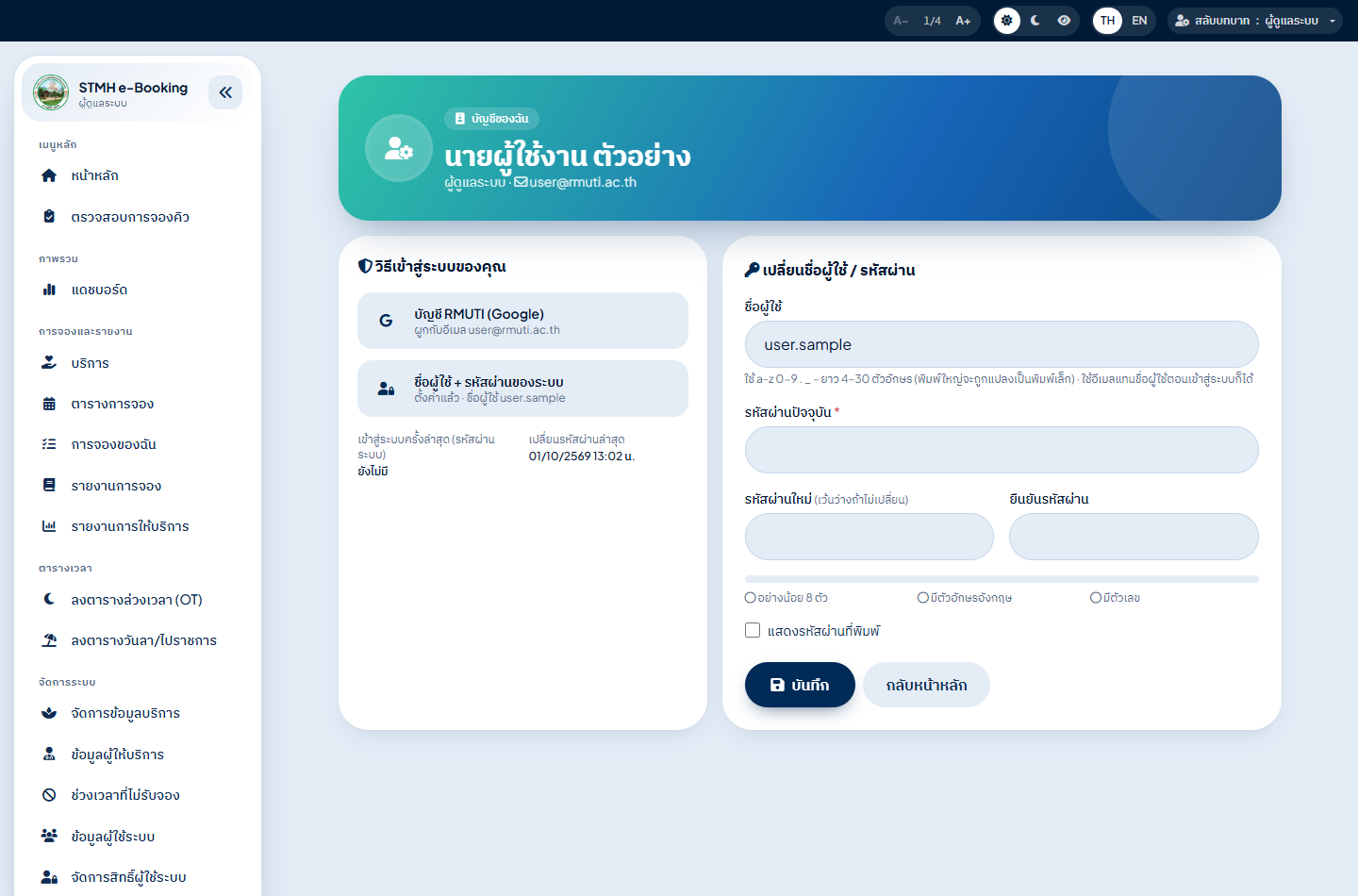Open the สลับบทบาท role dropdown
The image size is (1358, 896).
pyautogui.click(x=1255, y=21)
